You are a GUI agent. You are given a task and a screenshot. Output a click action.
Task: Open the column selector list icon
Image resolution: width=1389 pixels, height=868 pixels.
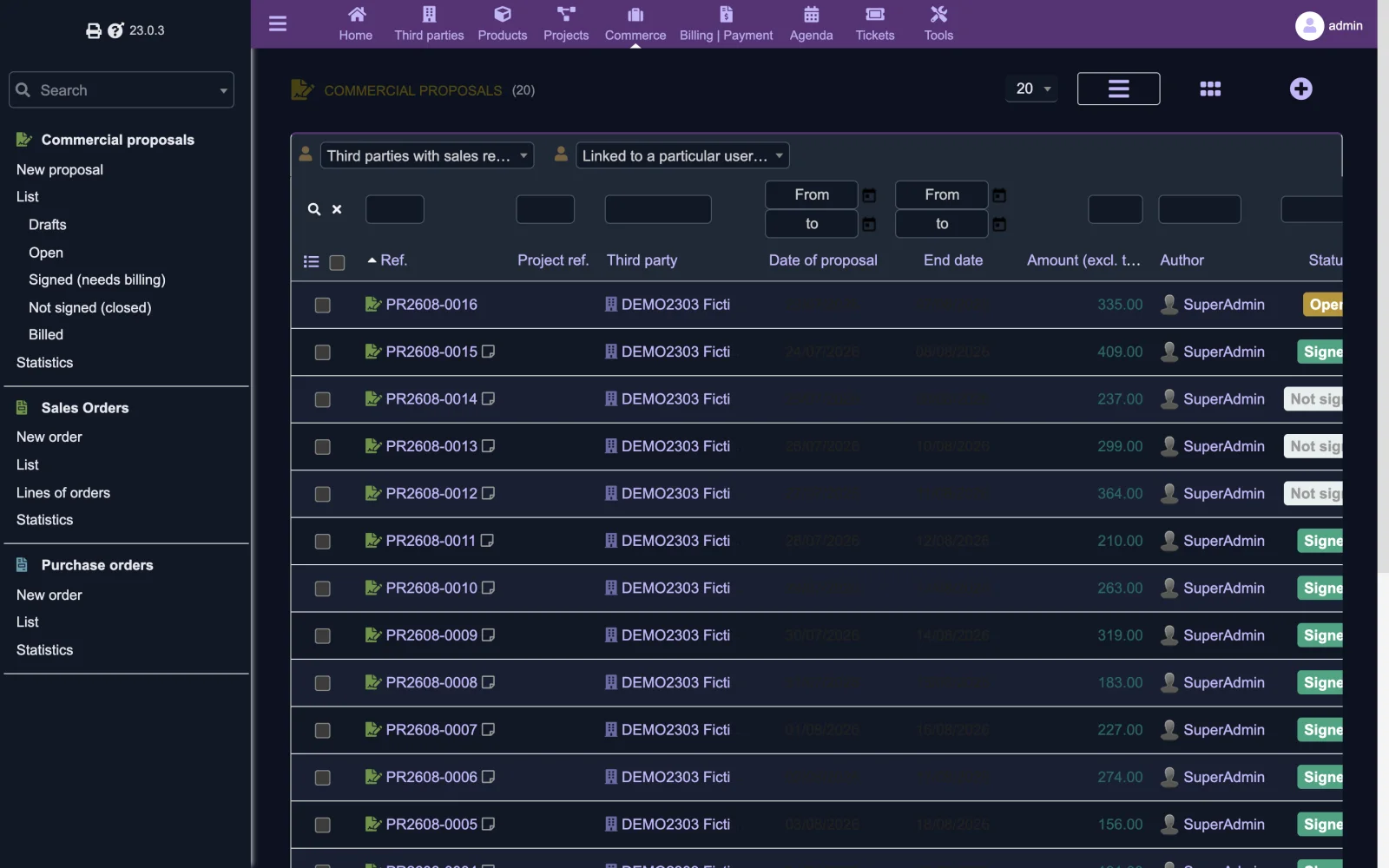312,261
